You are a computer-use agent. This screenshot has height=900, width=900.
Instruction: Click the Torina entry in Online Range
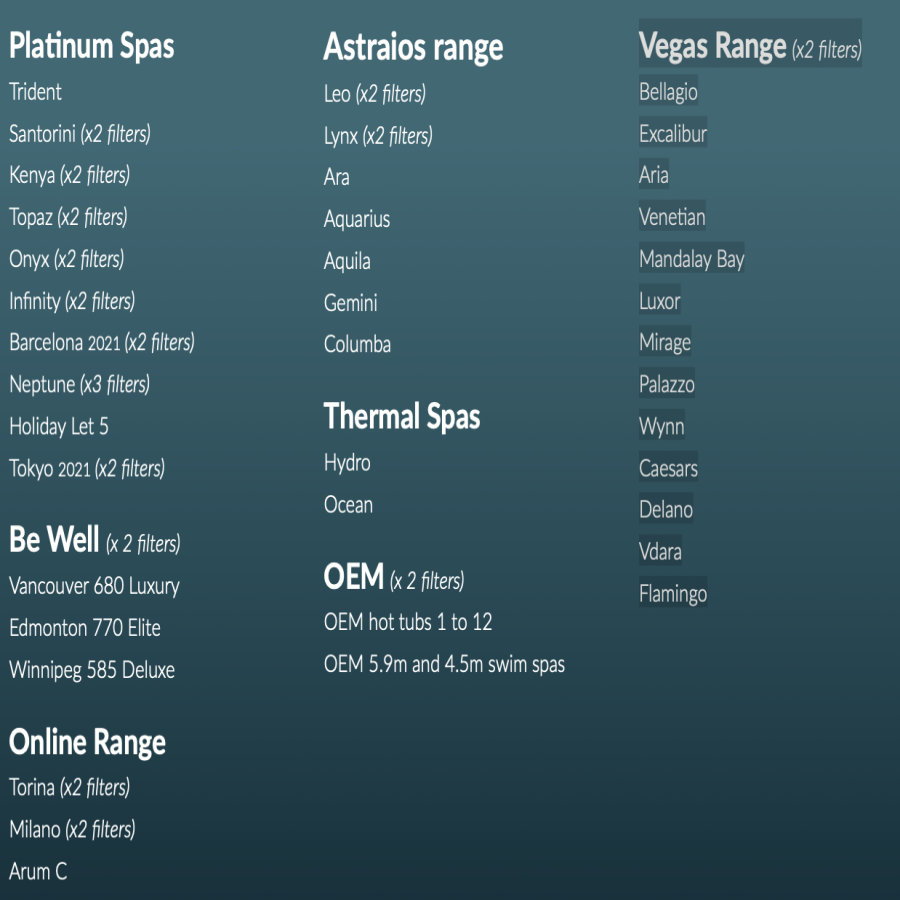click(x=32, y=788)
